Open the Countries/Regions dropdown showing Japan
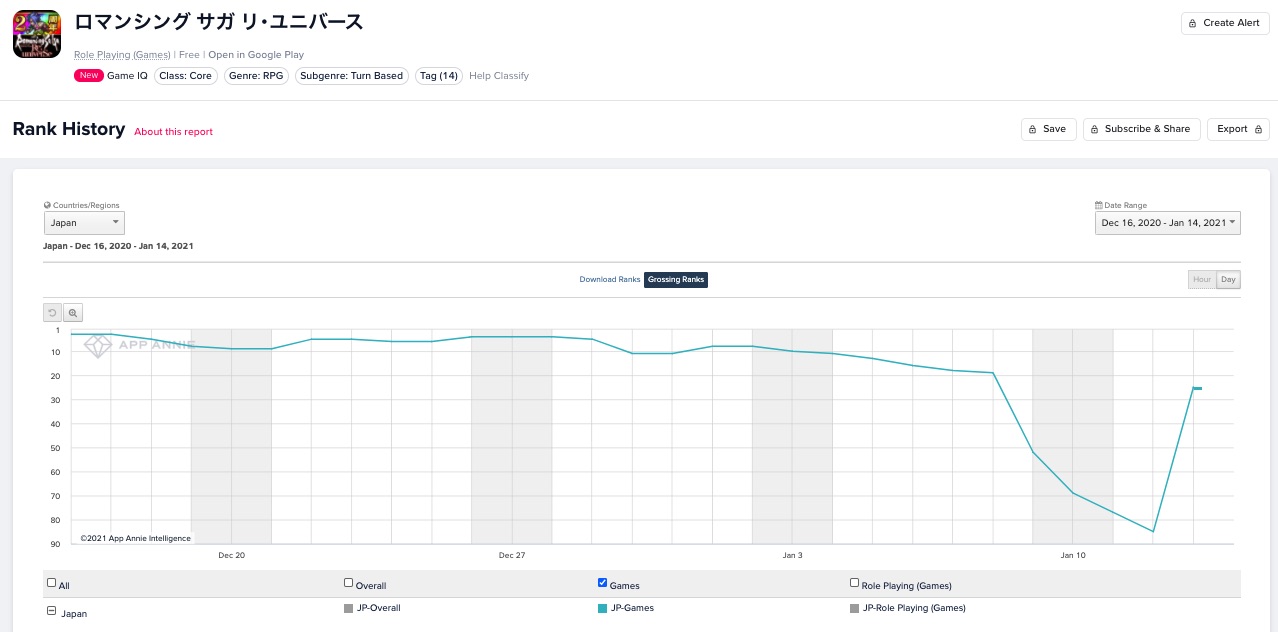Screen dimensions: 1278x632 click(84, 223)
